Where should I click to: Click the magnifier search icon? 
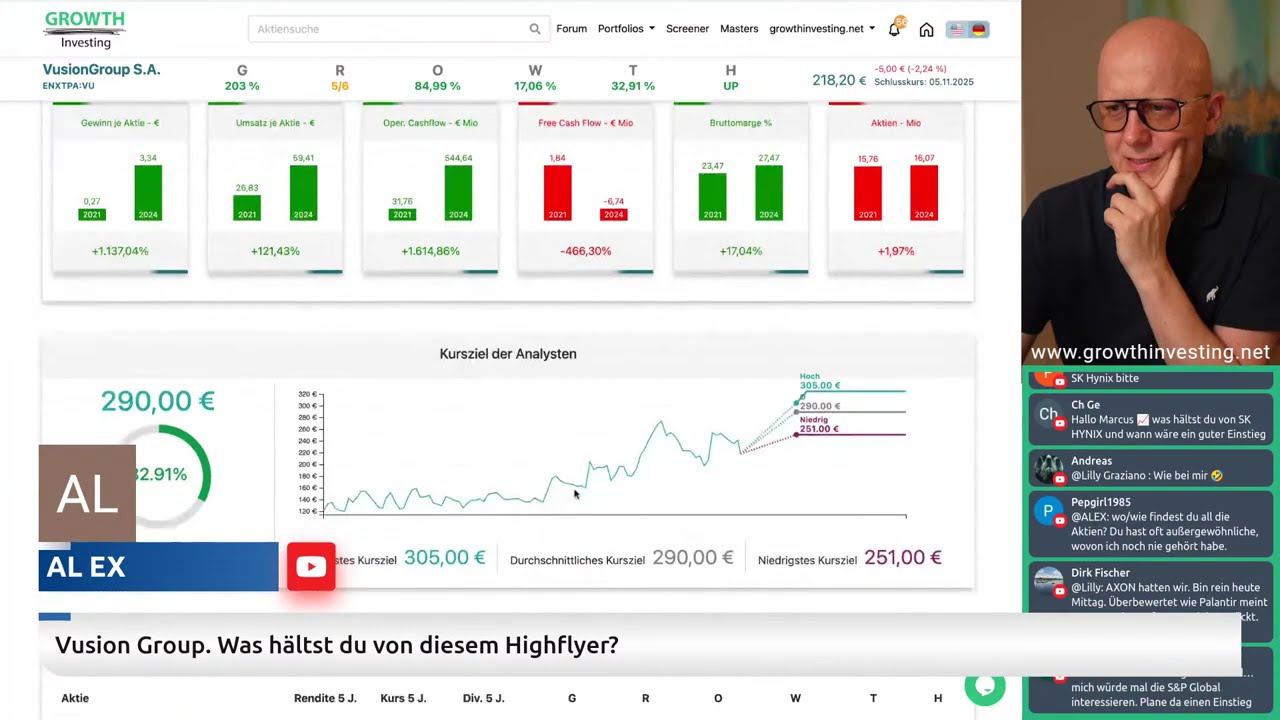[535, 29]
